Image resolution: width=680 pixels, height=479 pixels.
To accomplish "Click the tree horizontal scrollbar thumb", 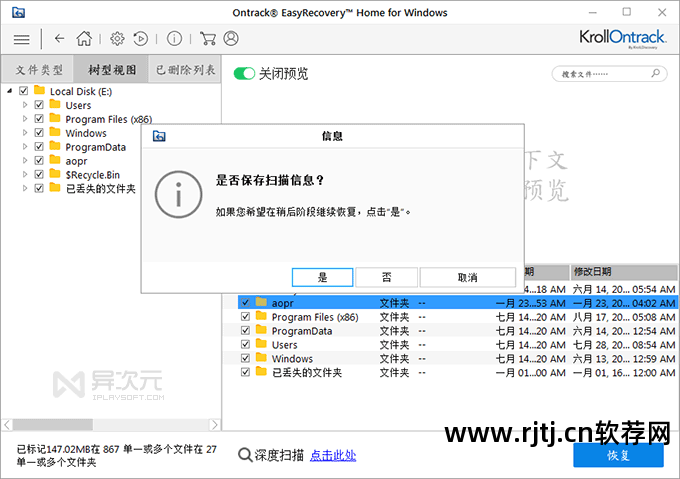I will [x=52, y=424].
